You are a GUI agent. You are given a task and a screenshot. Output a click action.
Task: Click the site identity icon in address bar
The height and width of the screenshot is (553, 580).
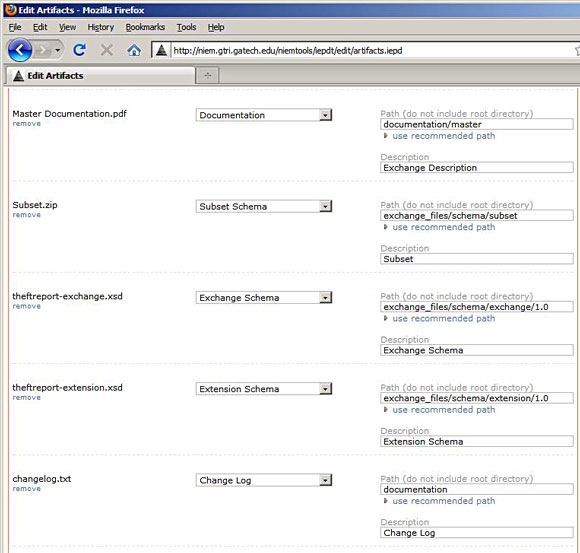(x=161, y=50)
